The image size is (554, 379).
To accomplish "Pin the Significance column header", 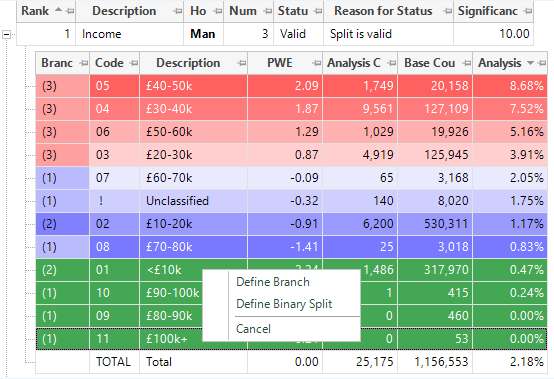I will click(528, 11).
